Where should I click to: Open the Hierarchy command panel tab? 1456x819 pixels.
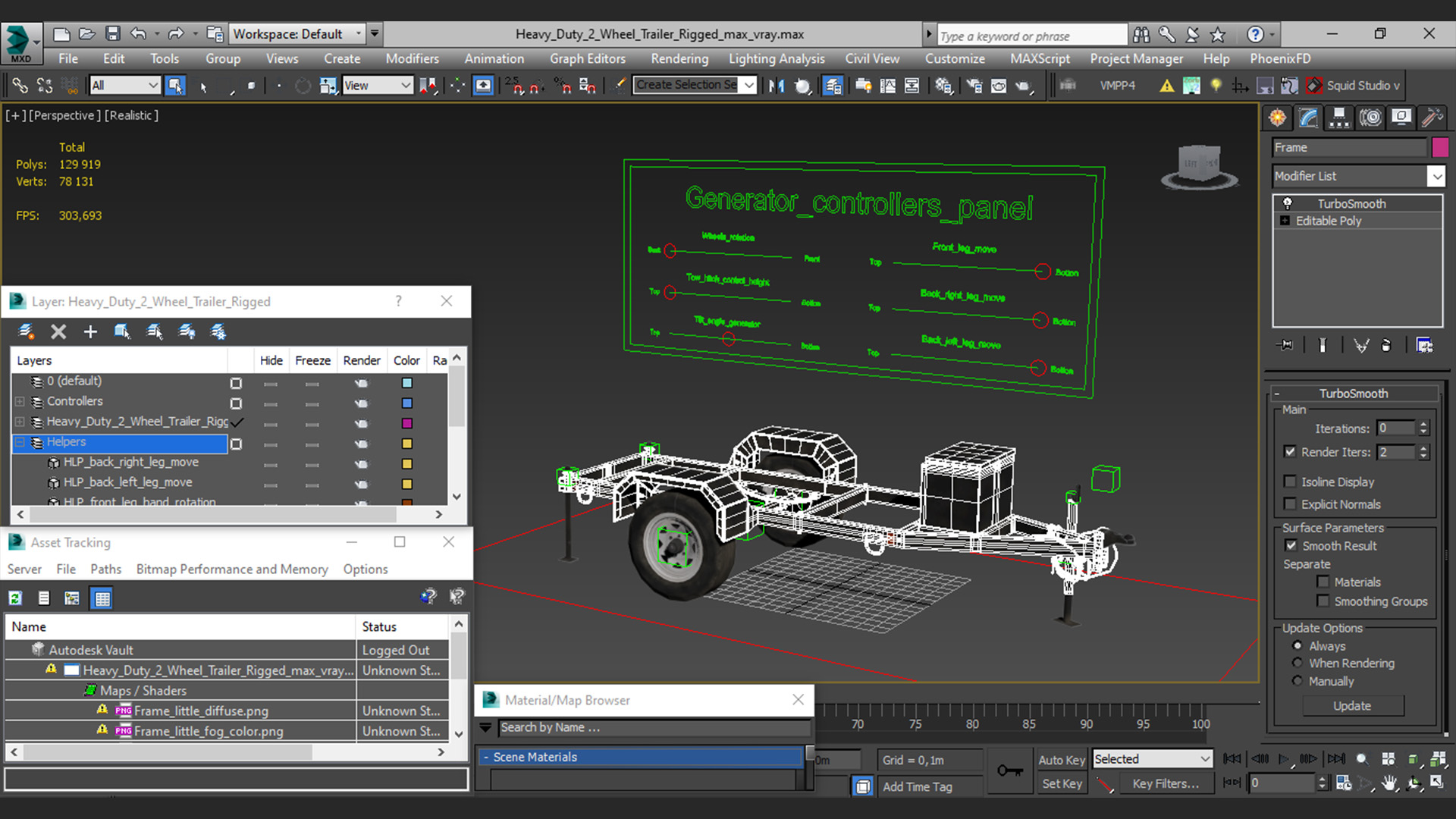(x=1339, y=118)
